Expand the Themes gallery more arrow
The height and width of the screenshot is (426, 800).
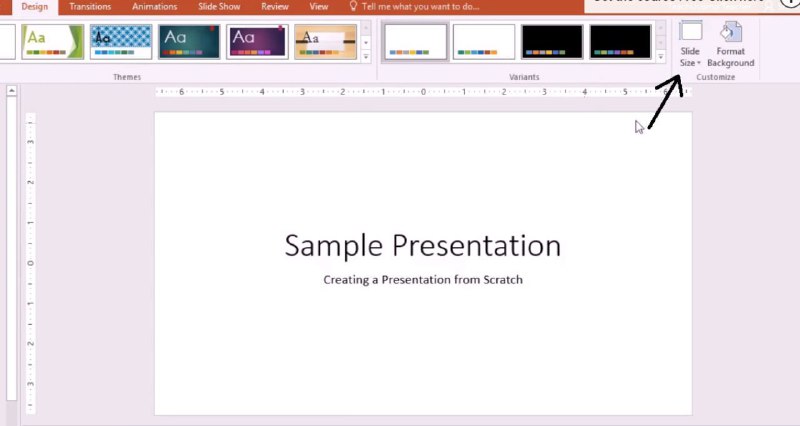point(365,57)
